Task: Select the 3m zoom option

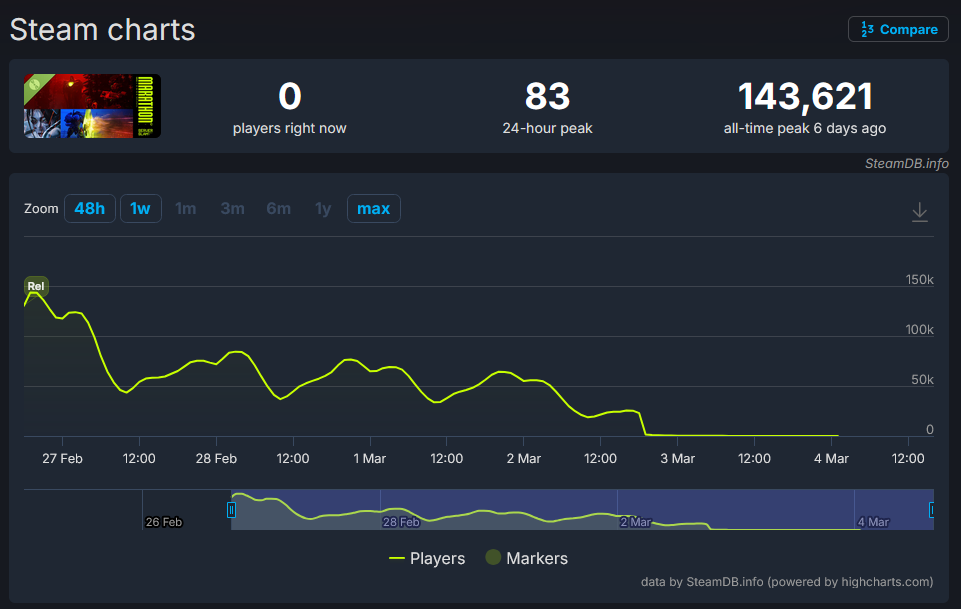Action: (232, 208)
